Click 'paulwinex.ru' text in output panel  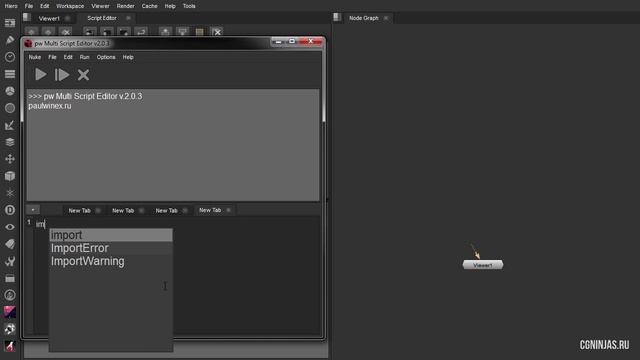(x=50, y=106)
